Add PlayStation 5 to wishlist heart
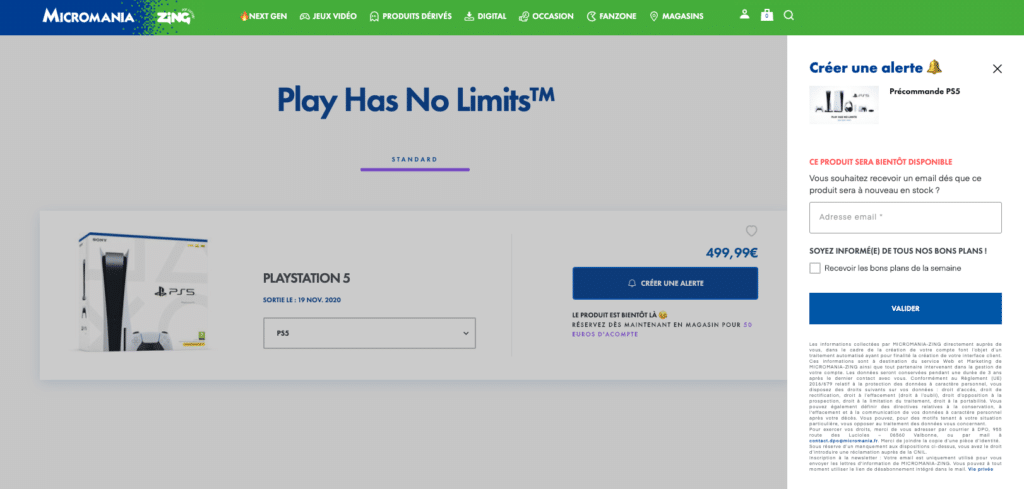The image size is (1024, 489). point(751,231)
